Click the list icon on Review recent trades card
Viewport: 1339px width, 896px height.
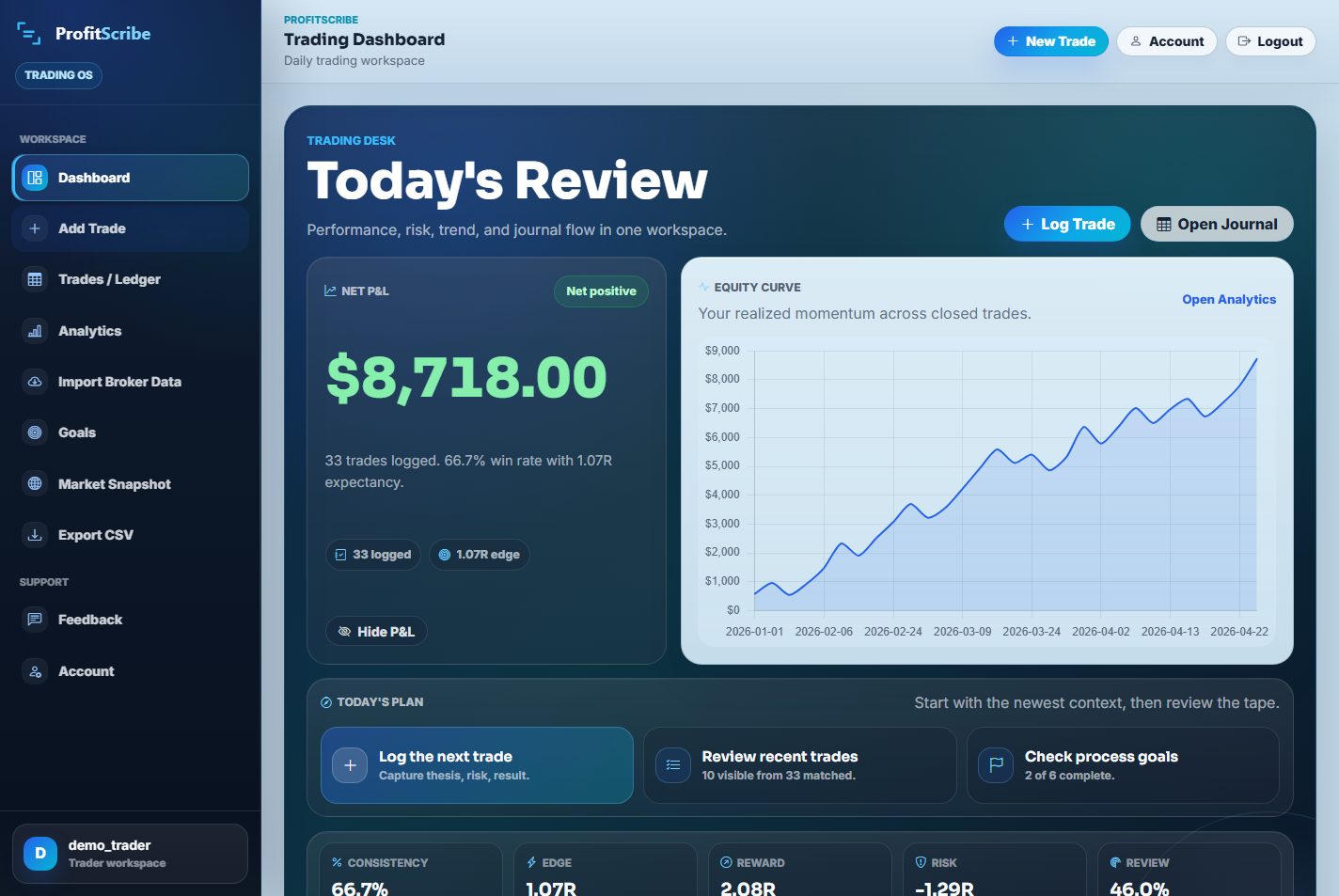coord(673,765)
